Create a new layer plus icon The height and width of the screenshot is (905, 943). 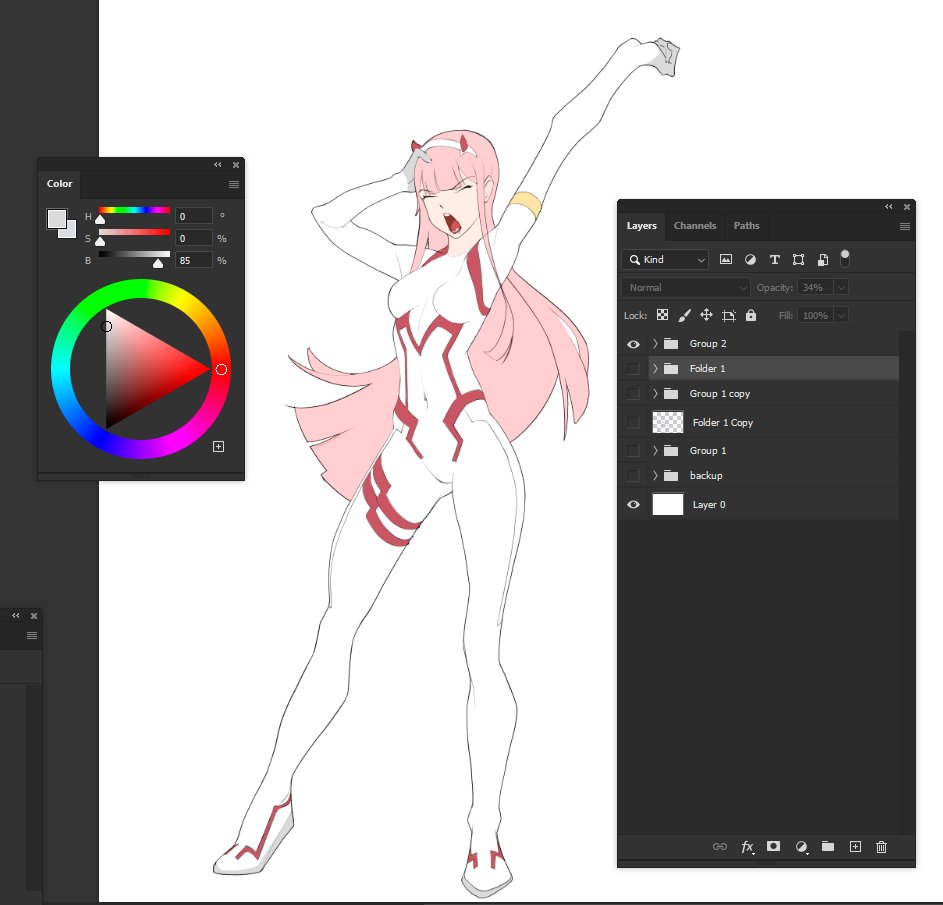pyautogui.click(x=855, y=846)
